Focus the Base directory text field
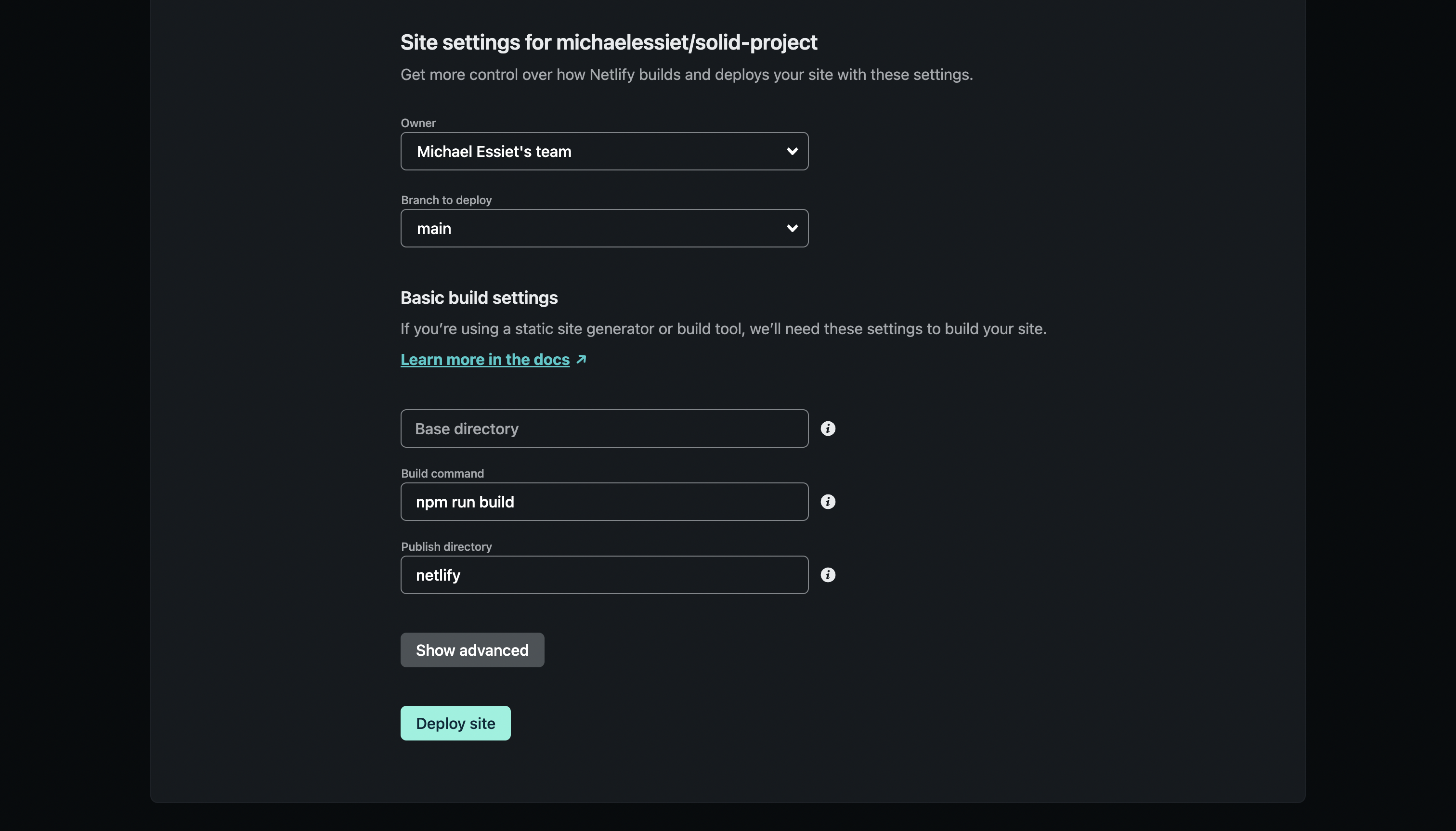This screenshot has width=1456, height=831. [604, 428]
